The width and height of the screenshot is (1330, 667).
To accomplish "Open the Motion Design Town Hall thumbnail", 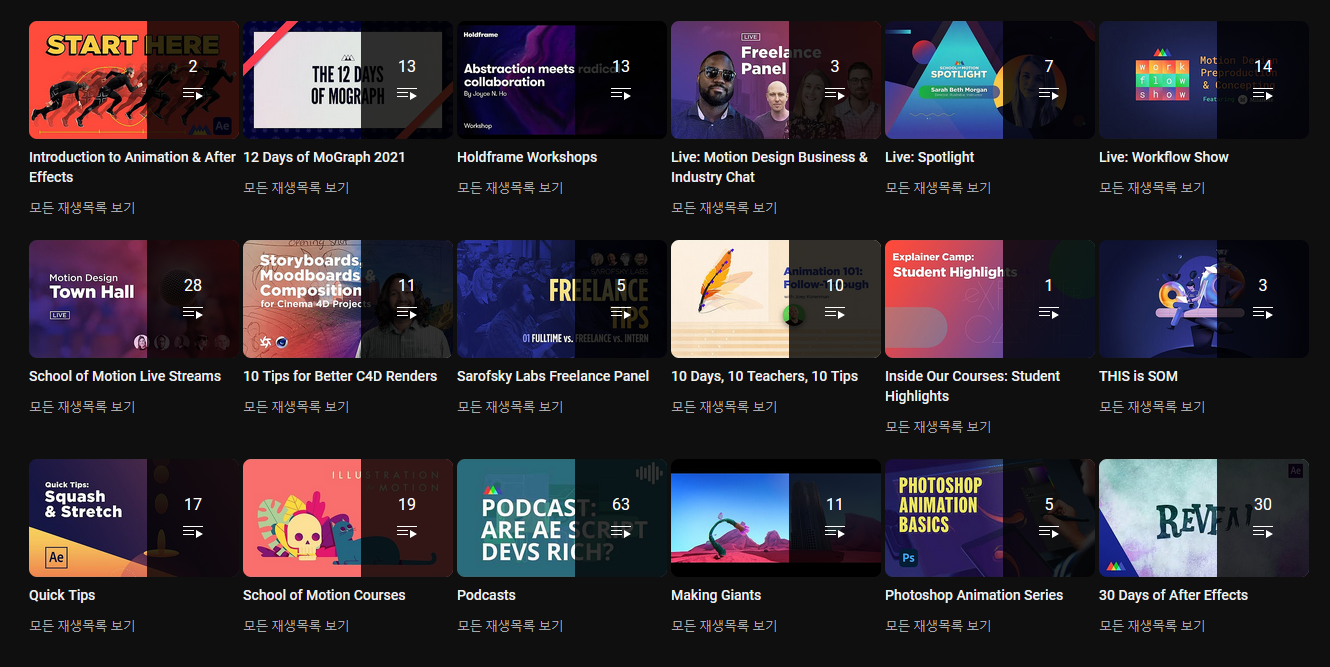I will (x=134, y=299).
